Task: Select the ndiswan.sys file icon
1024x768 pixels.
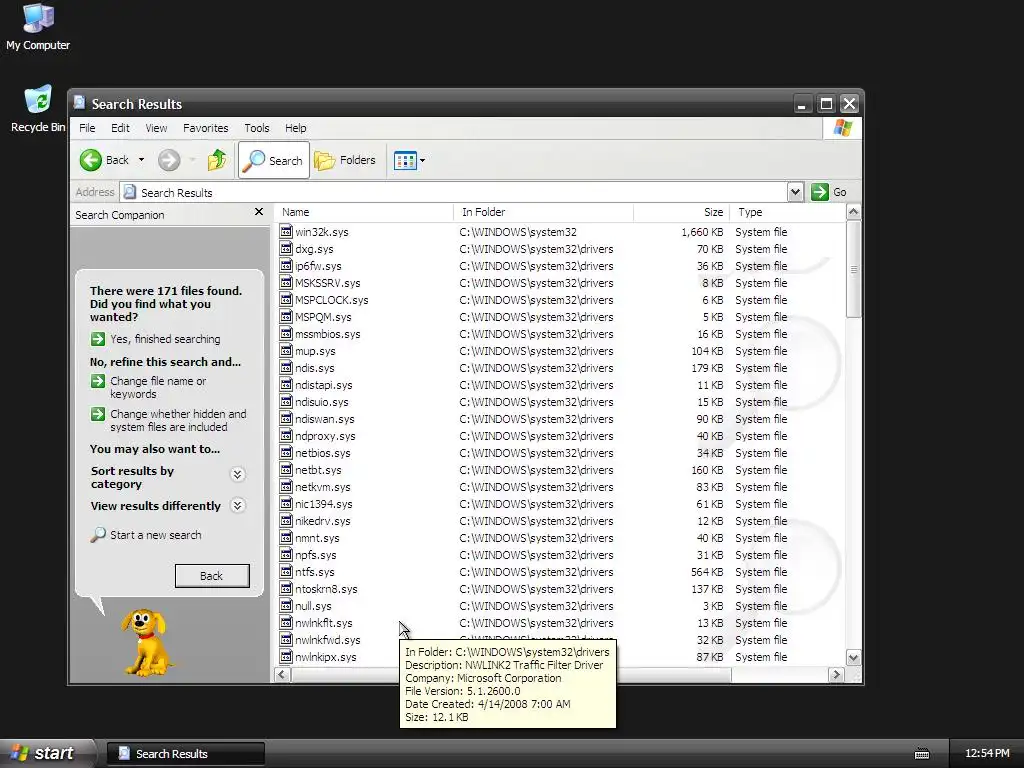Action: (x=285, y=418)
